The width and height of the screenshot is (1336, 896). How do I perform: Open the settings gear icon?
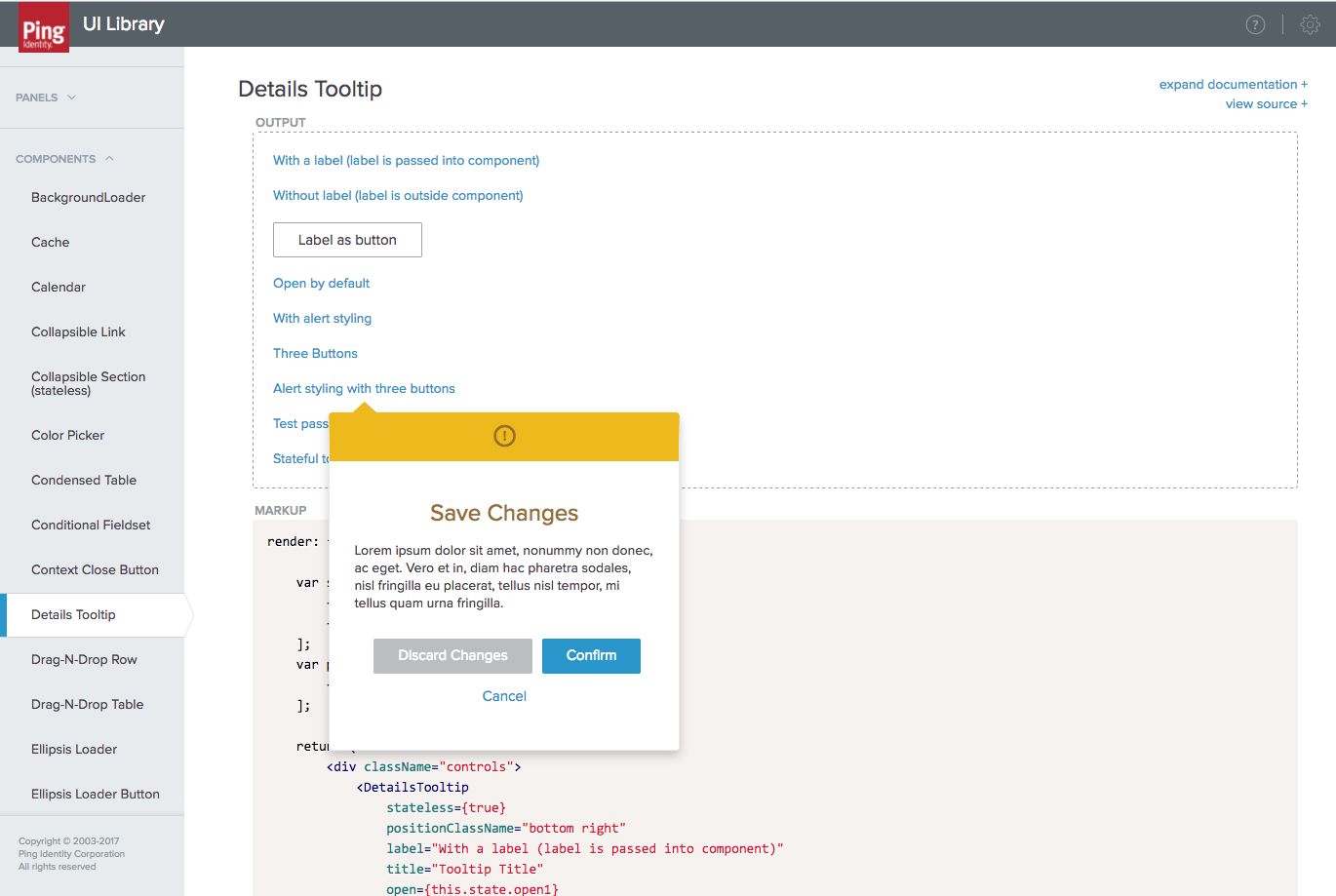1310,25
